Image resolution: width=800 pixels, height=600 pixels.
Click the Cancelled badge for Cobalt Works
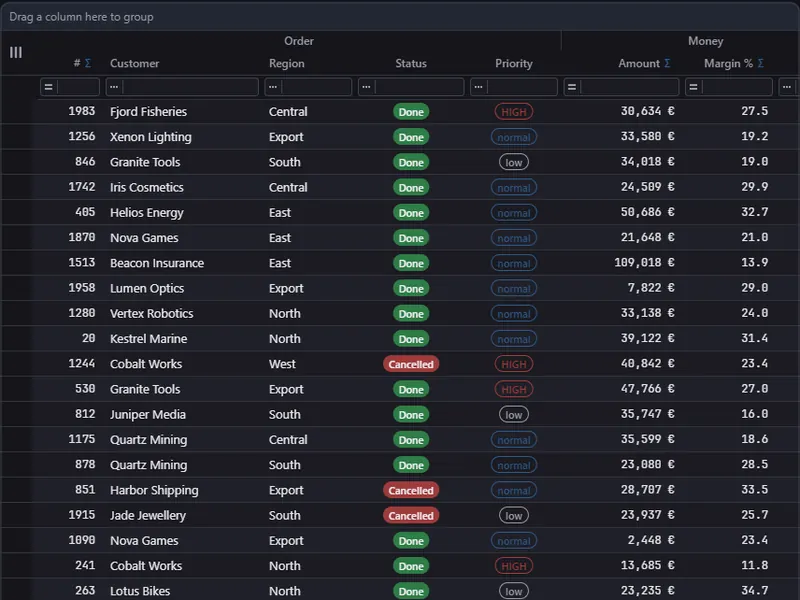411,364
